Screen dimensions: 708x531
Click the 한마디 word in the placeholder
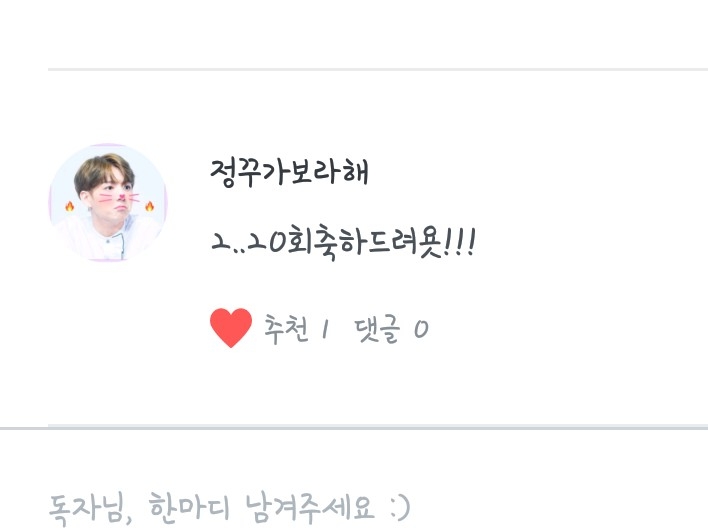click(189, 508)
